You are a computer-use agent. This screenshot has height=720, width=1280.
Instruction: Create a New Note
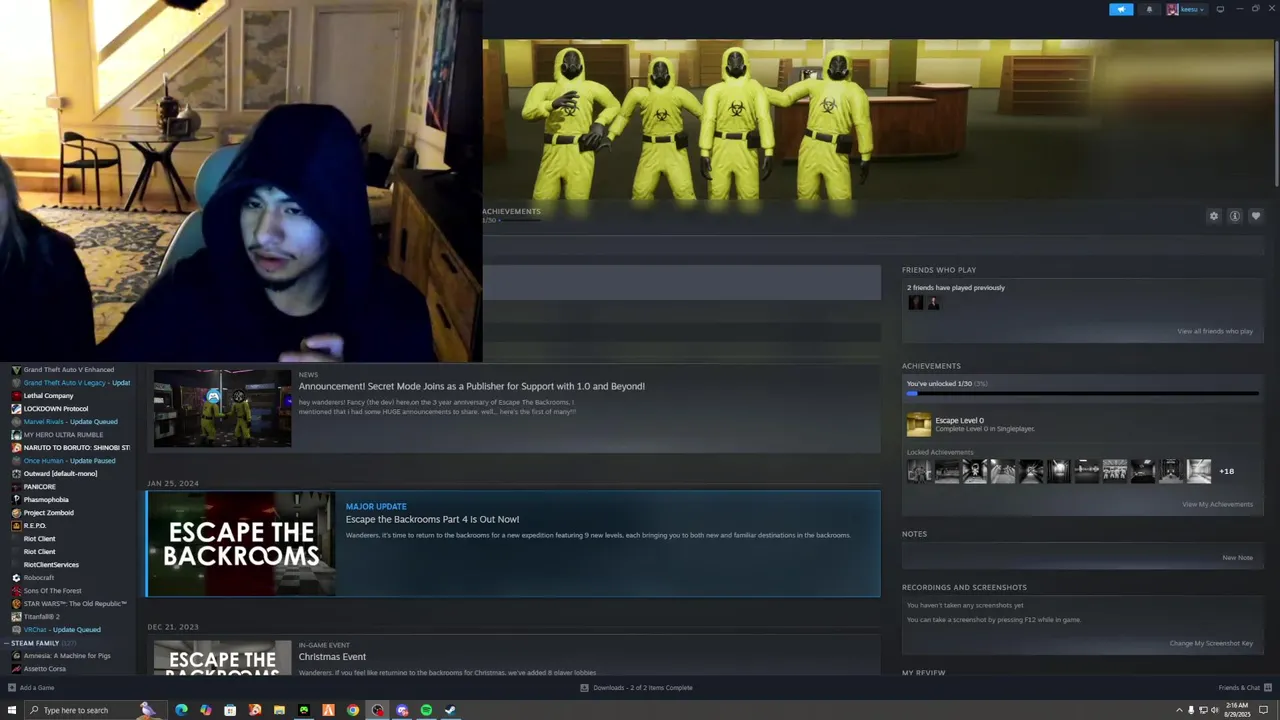(x=1237, y=558)
